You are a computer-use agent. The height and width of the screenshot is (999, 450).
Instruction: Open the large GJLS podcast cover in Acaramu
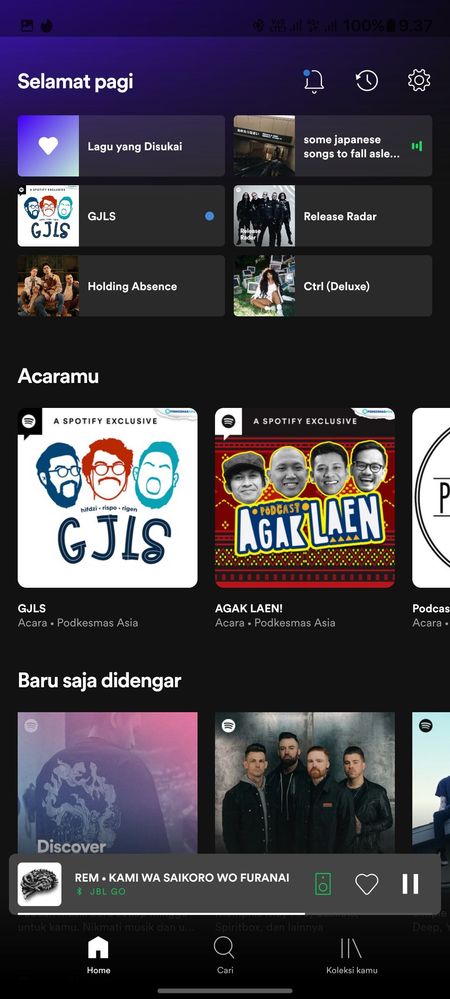point(108,498)
